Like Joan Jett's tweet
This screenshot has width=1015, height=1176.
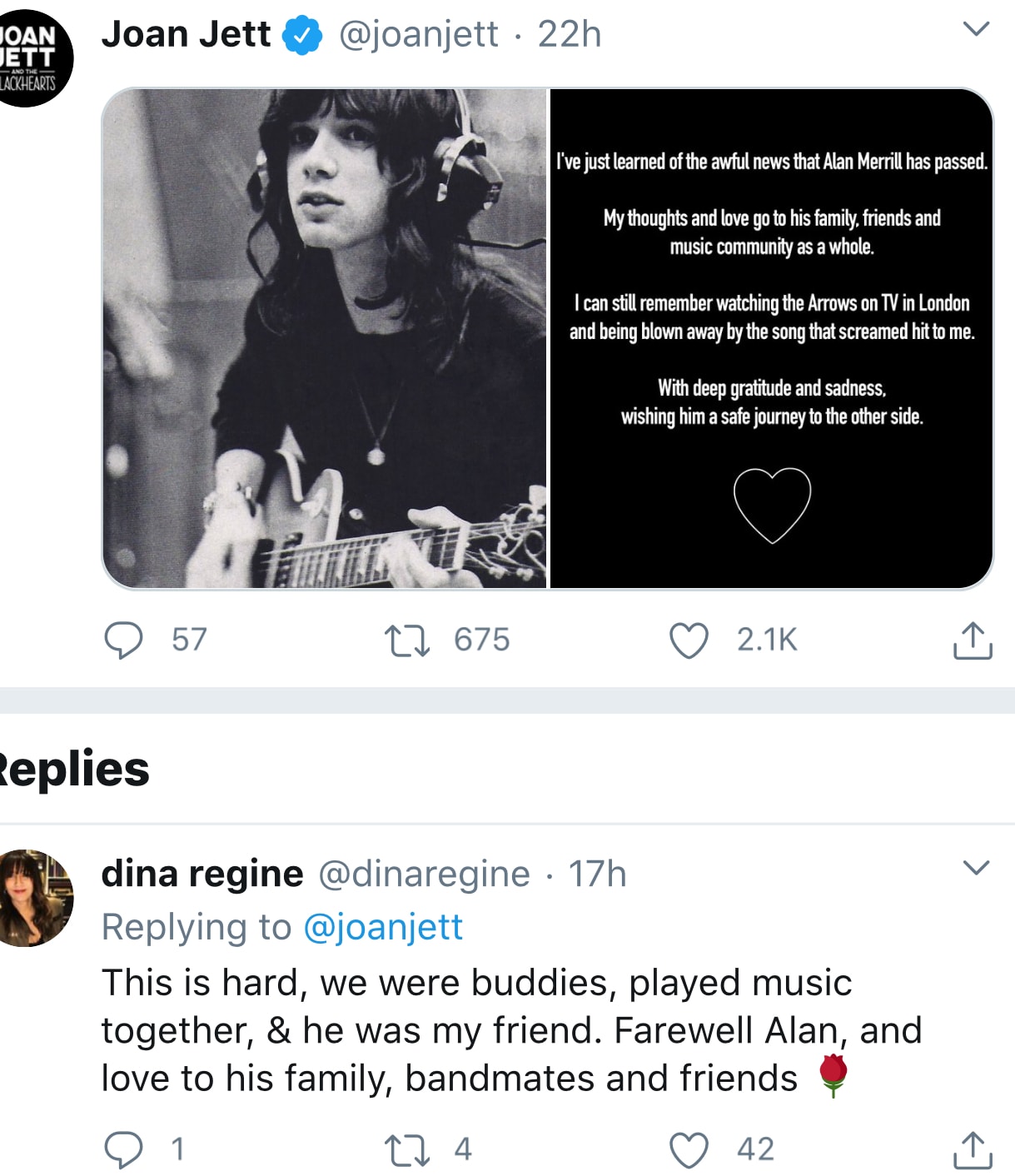click(689, 640)
